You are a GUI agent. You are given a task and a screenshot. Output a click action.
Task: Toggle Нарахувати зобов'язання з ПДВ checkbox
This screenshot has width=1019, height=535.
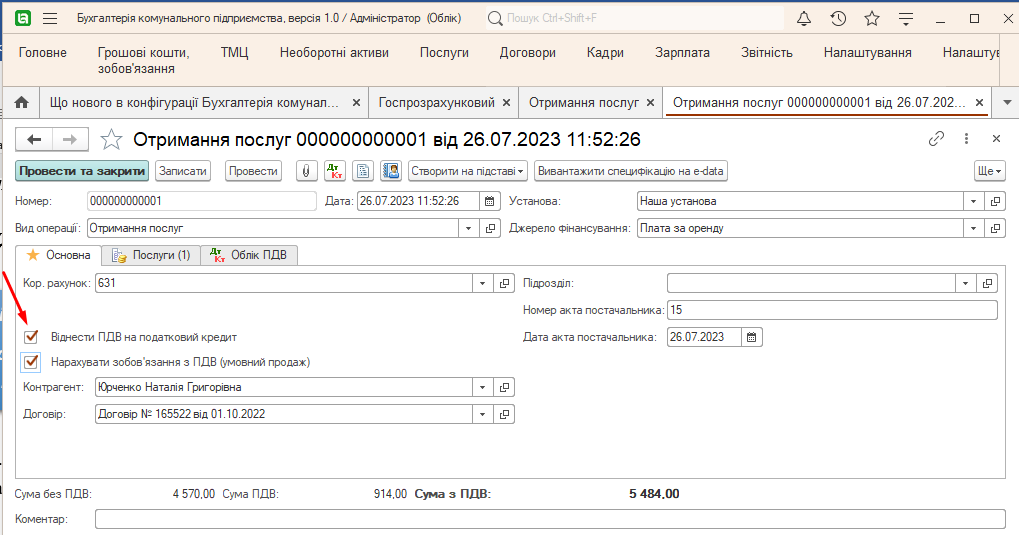click(31, 362)
